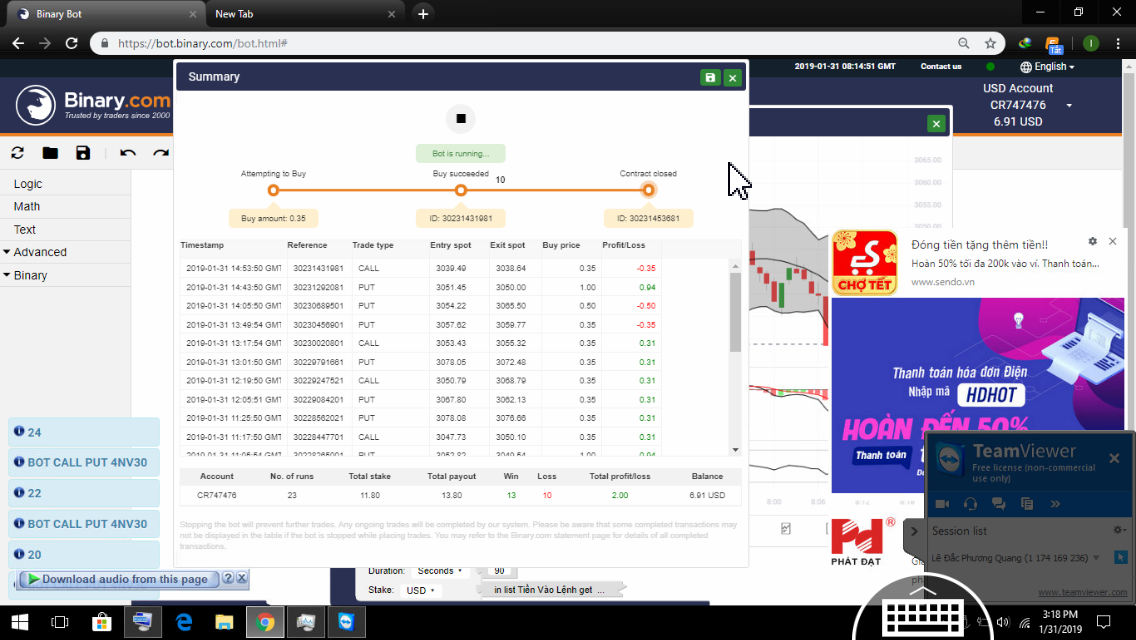
Task: Open TeamViewer from the taskbar
Action: [x=346, y=623]
